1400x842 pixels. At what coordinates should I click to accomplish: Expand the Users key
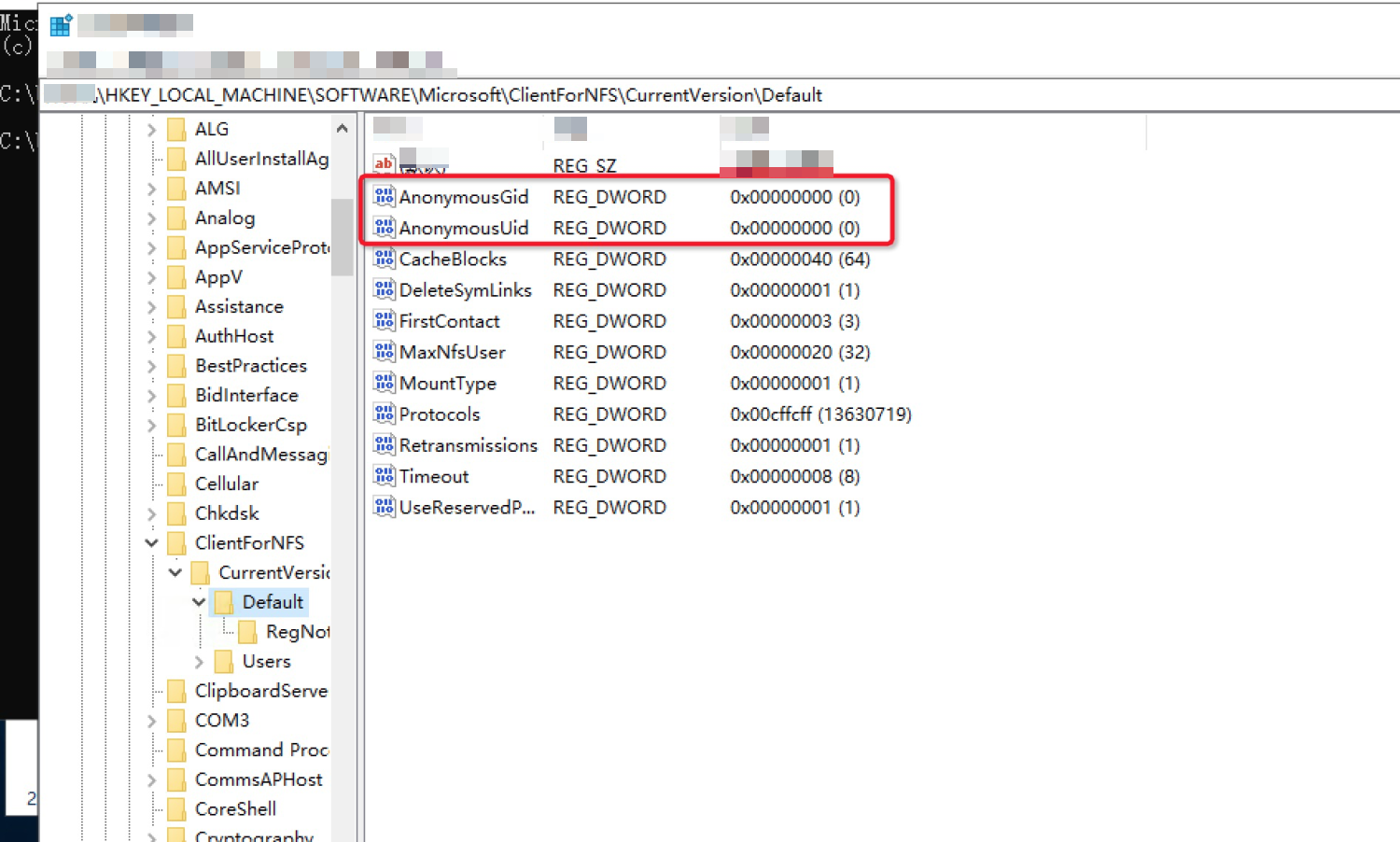click(199, 662)
